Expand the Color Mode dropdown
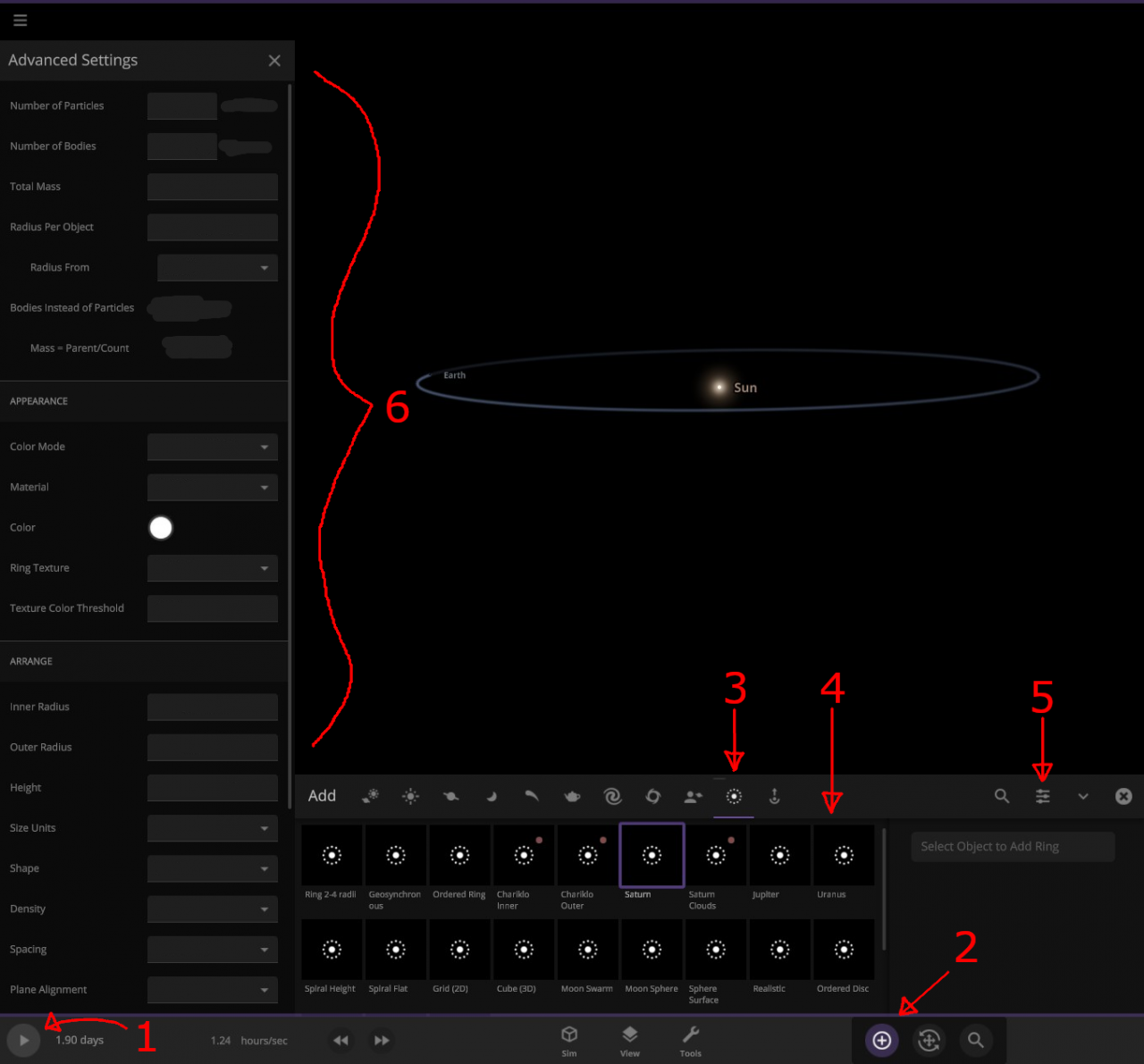The image size is (1144, 1064). coord(213,447)
